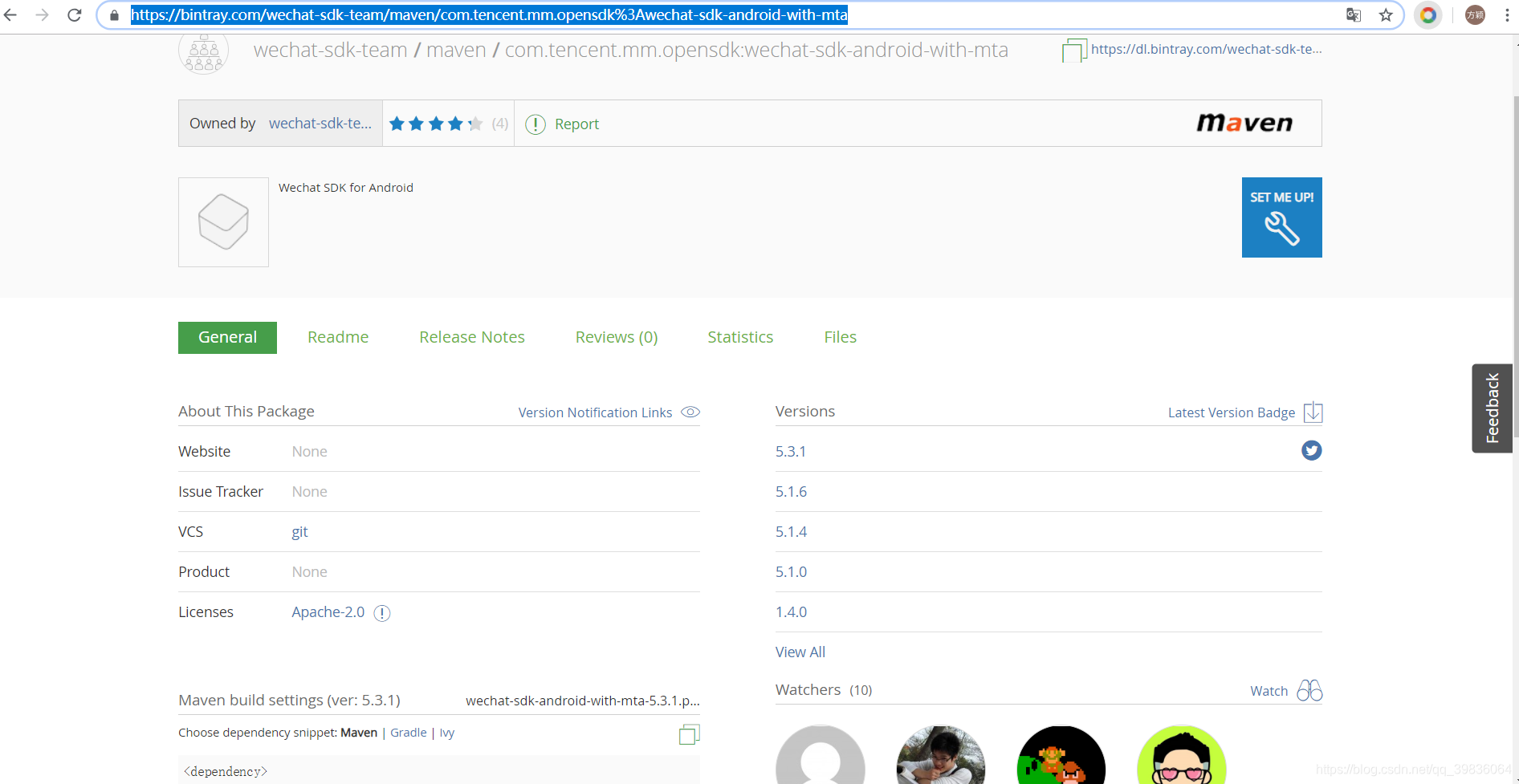Click the 'Wechat SDK for Android' description text
Image resolution: width=1519 pixels, height=784 pixels.
(x=346, y=188)
